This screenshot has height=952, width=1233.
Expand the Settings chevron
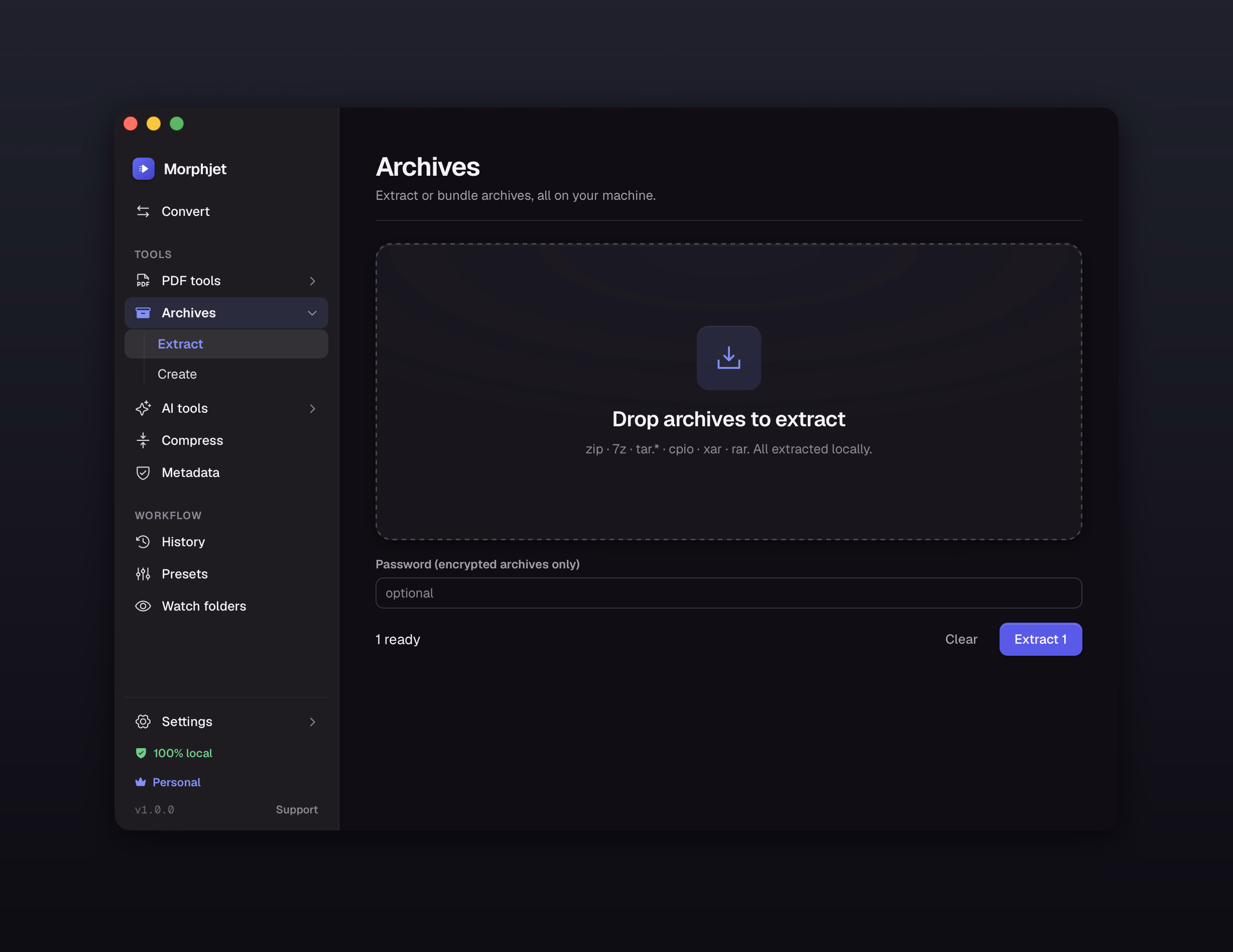(312, 722)
